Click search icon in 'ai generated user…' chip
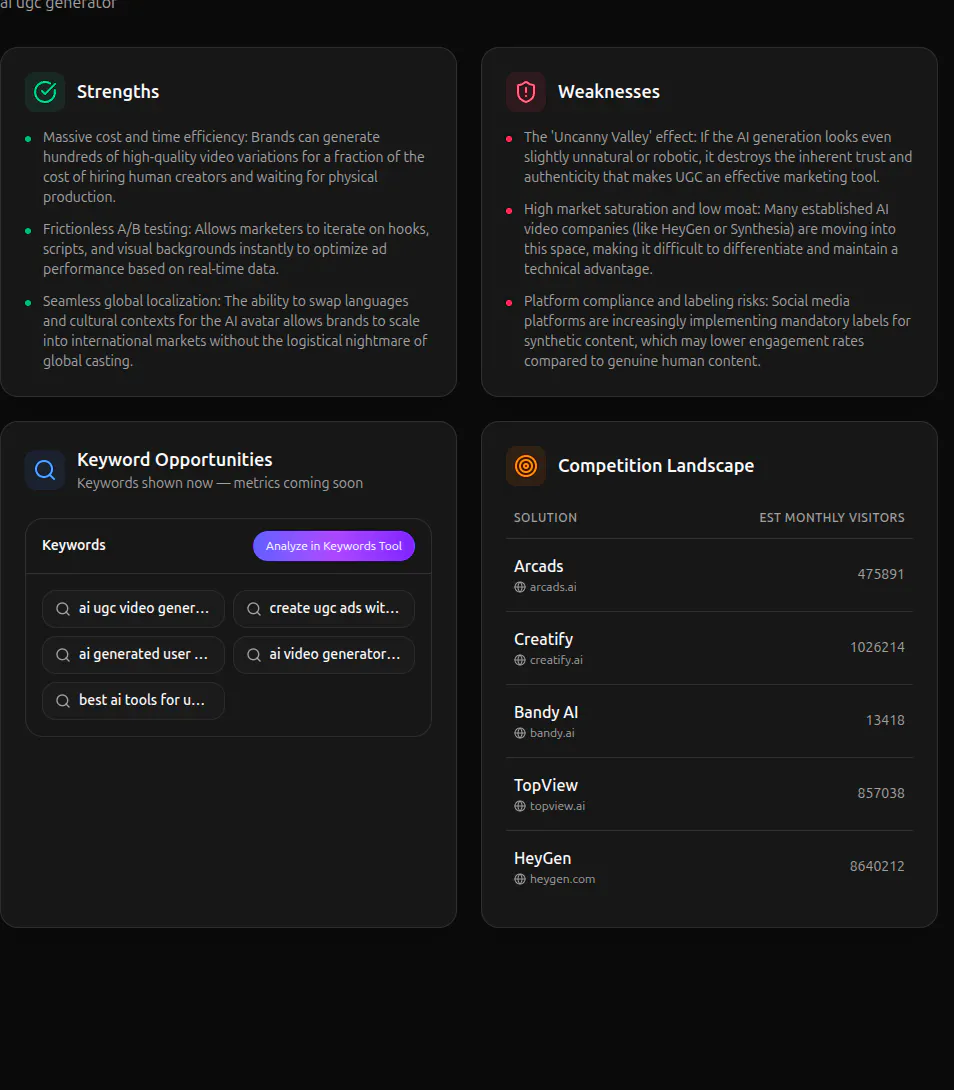This screenshot has width=954, height=1090. 63,655
